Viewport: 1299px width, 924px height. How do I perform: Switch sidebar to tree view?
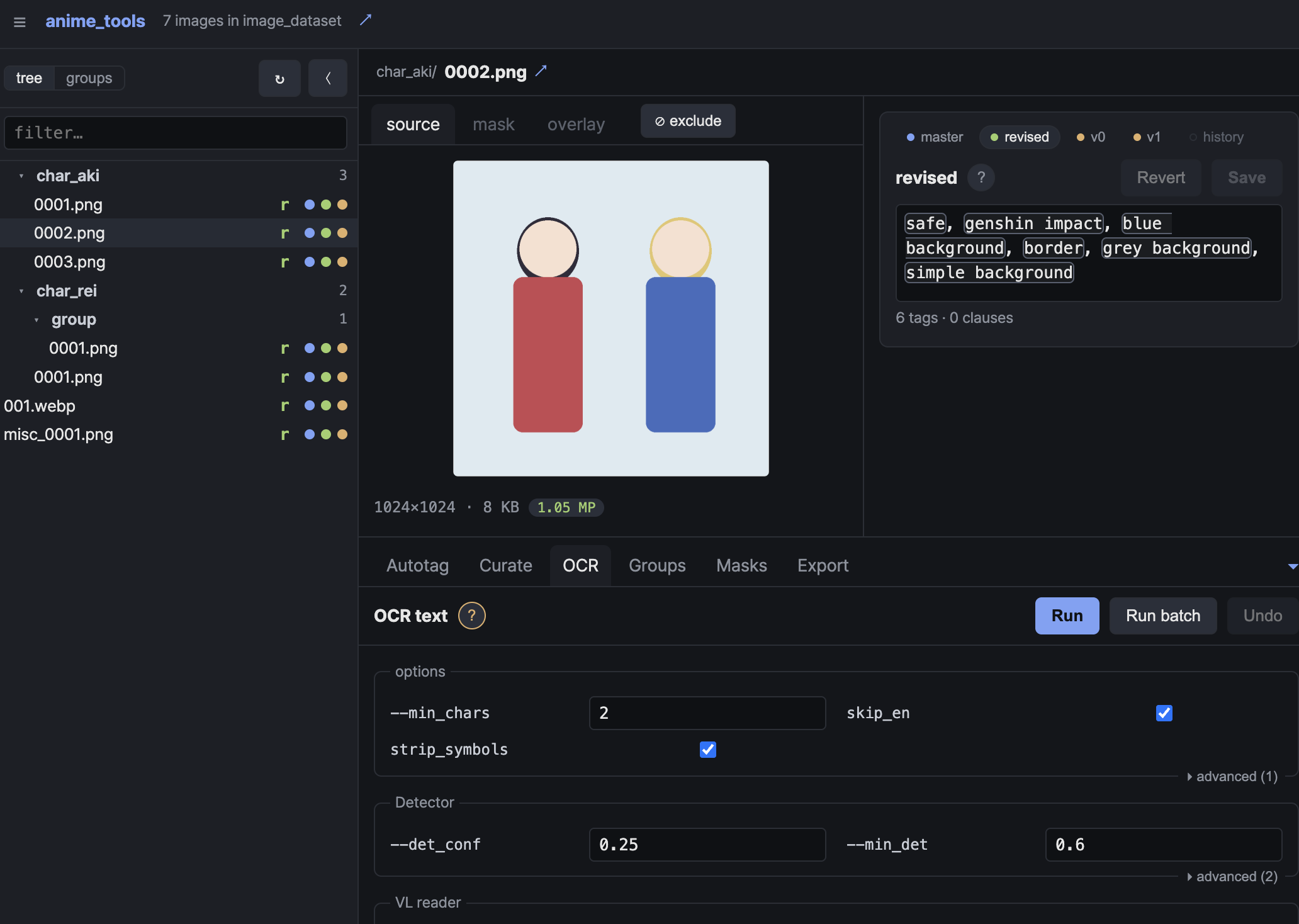pyautogui.click(x=29, y=78)
